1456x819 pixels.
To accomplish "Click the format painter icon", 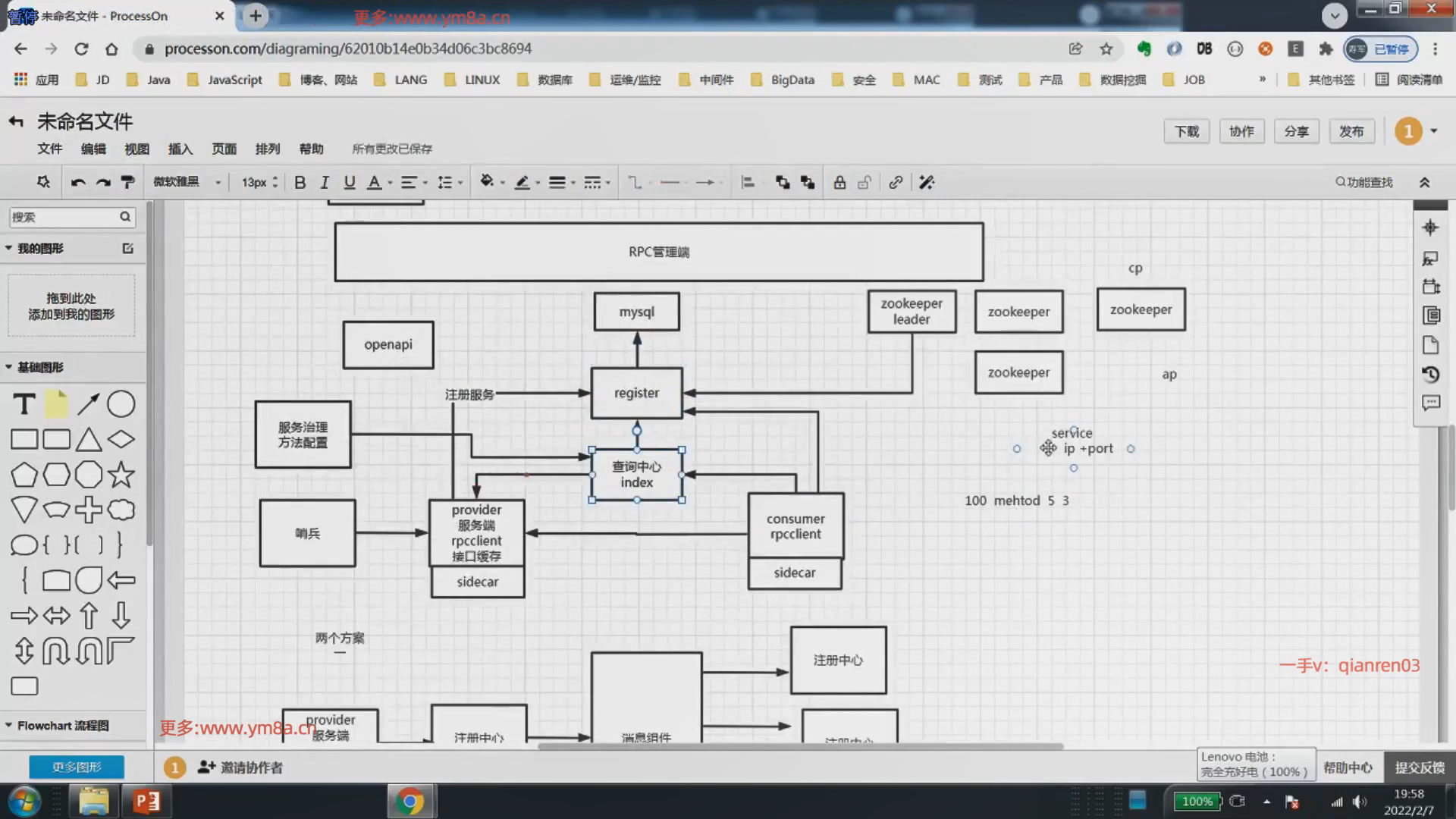I will click(x=127, y=182).
